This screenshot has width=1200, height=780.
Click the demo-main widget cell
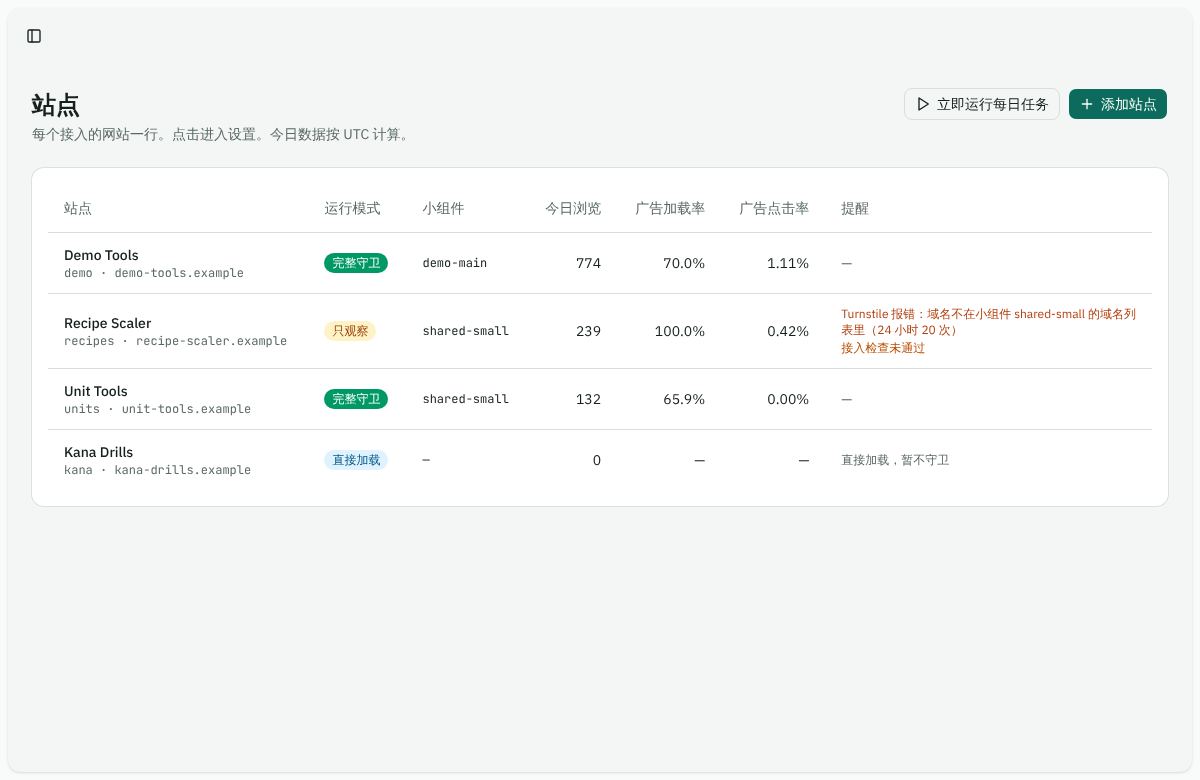point(455,263)
